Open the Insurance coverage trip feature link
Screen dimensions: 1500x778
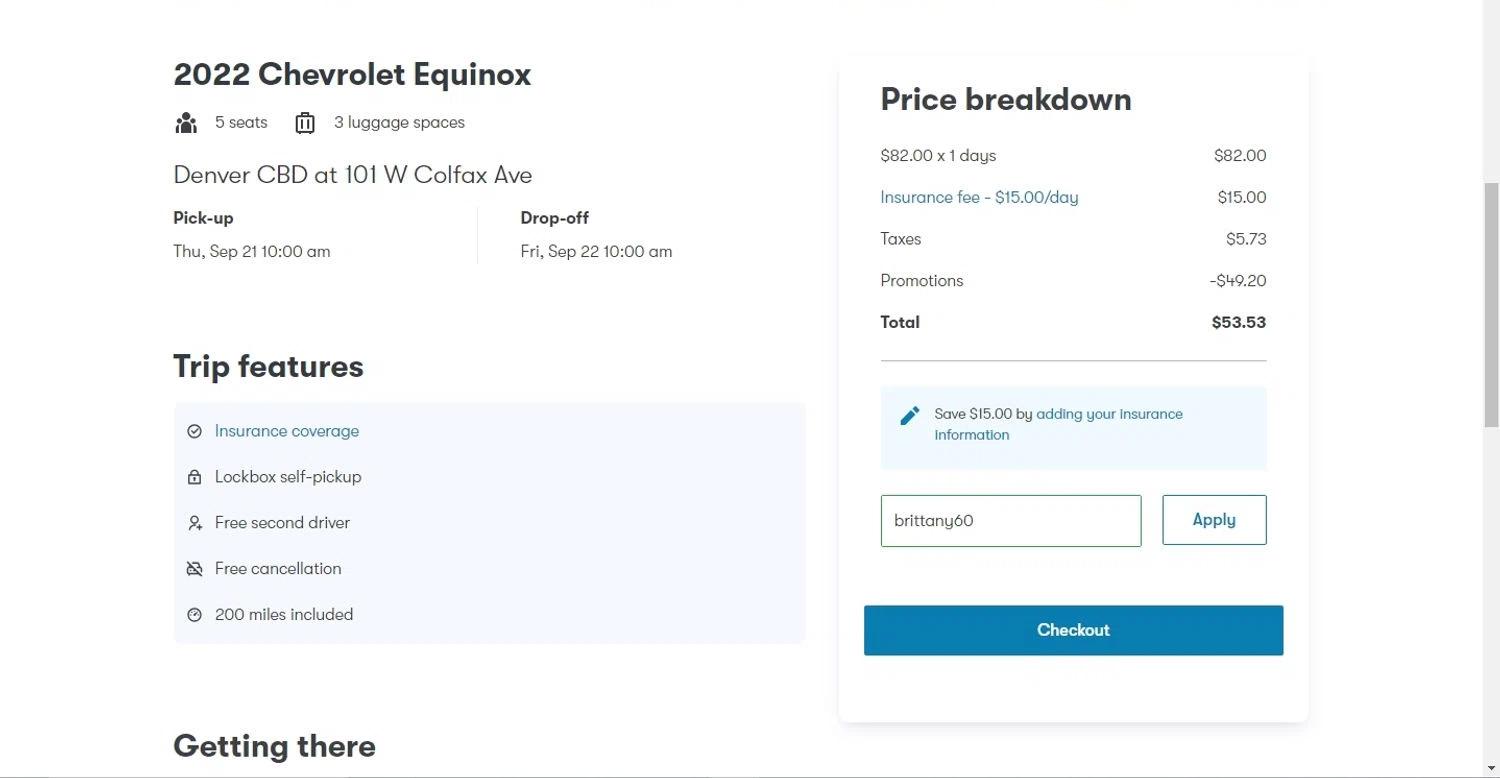coord(287,431)
